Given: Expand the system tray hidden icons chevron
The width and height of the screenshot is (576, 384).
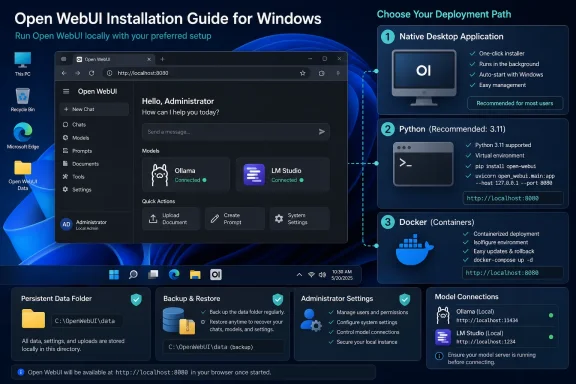Looking at the screenshot, I should click(299, 274).
